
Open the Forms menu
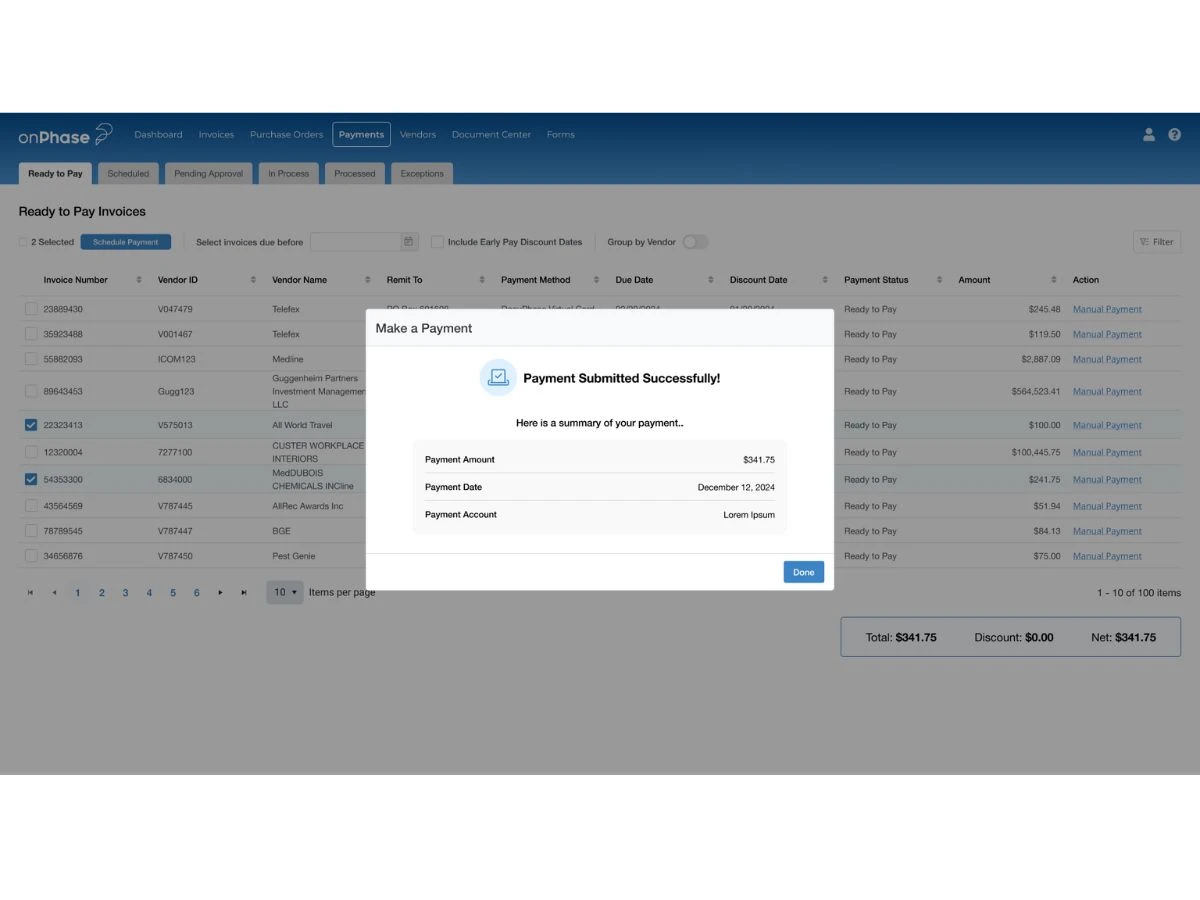click(x=561, y=135)
